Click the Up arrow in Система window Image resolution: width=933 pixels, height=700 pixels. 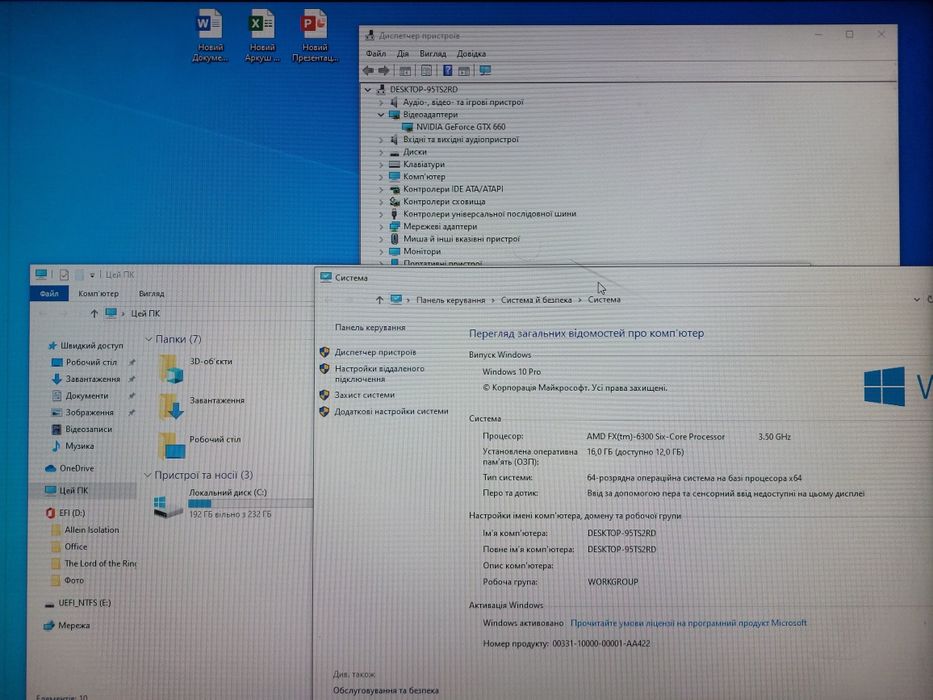click(x=379, y=300)
